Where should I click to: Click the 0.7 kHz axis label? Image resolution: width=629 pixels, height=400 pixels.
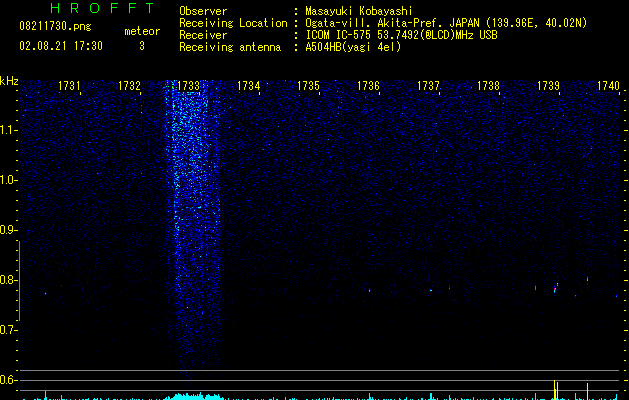click(8, 330)
